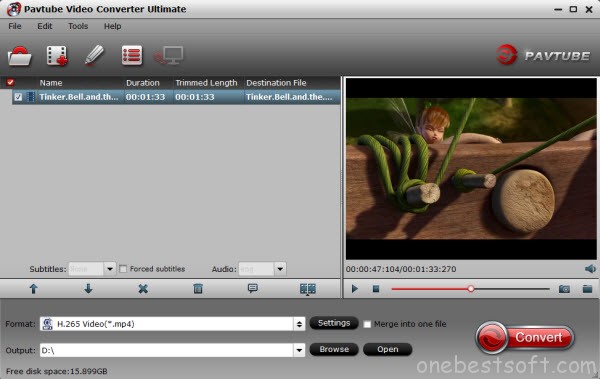The height and width of the screenshot is (379, 600).
Task: Open the Edit menu
Action: tap(45, 26)
